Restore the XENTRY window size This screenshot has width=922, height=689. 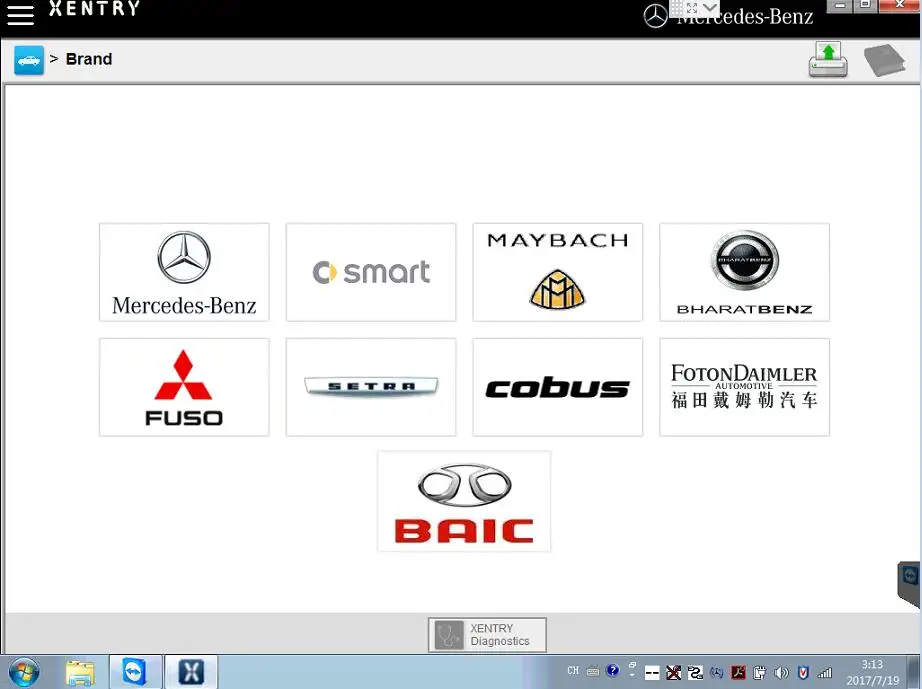pos(865,5)
